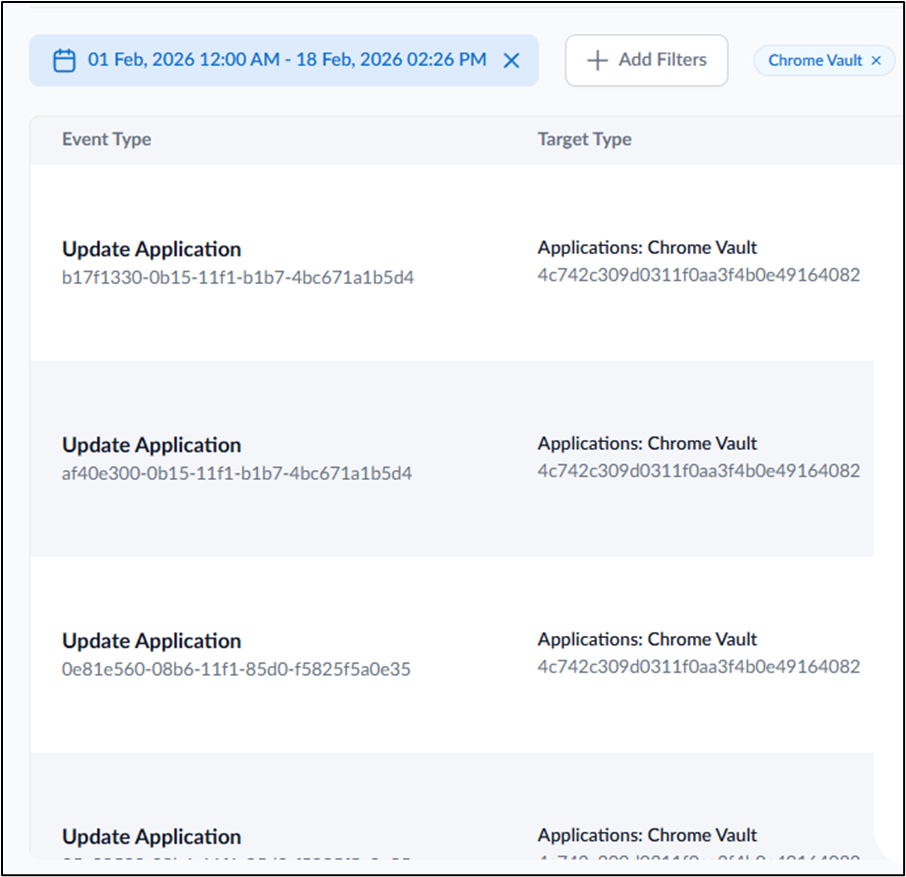Screen dimensions: 906x877
Task: Open the calendar icon in date filter
Action: (64, 61)
